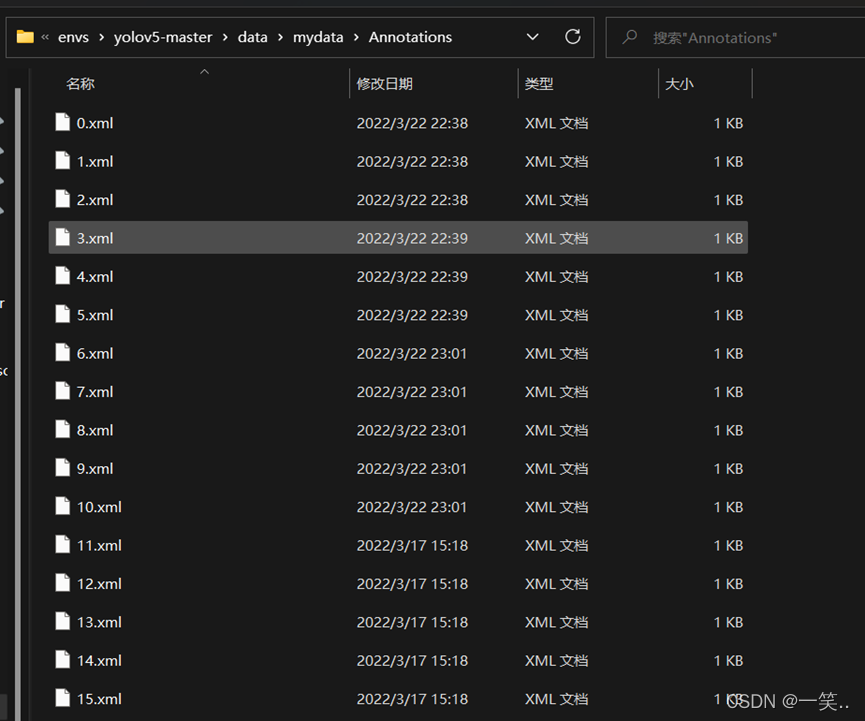The height and width of the screenshot is (721, 865).
Task: Click modified date of 11.xml
Action: click(x=412, y=546)
